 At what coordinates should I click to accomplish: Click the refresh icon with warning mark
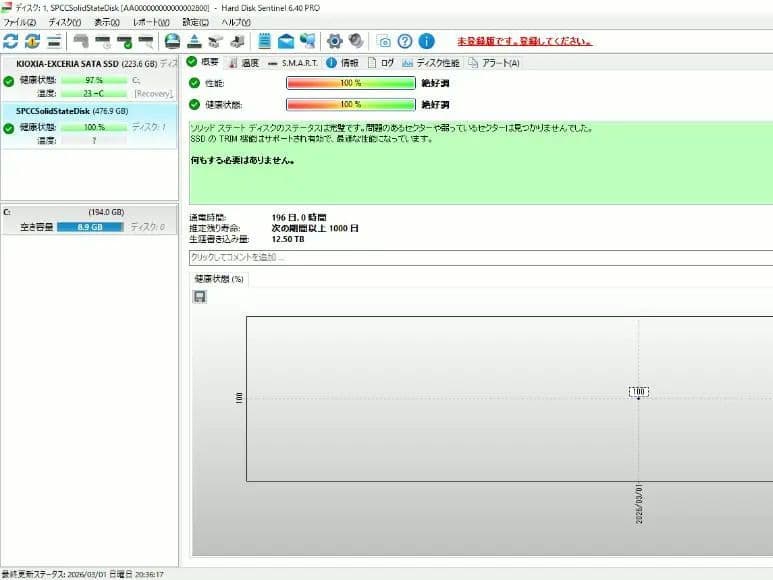(32, 41)
